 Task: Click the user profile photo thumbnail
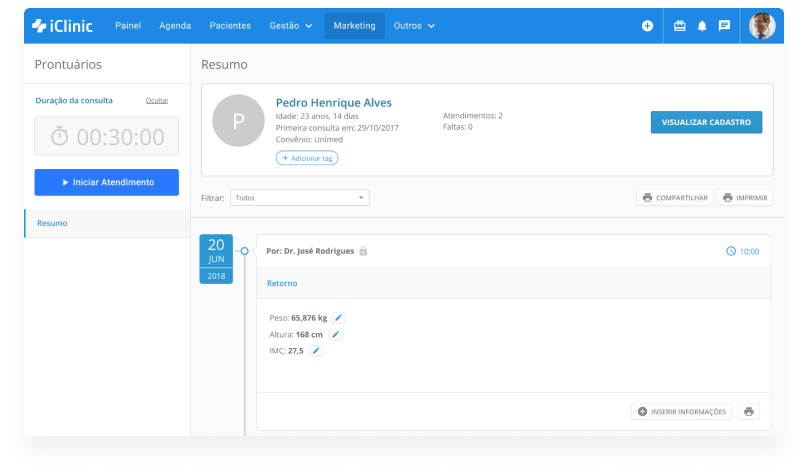pyautogui.click(x=762, y=26)
